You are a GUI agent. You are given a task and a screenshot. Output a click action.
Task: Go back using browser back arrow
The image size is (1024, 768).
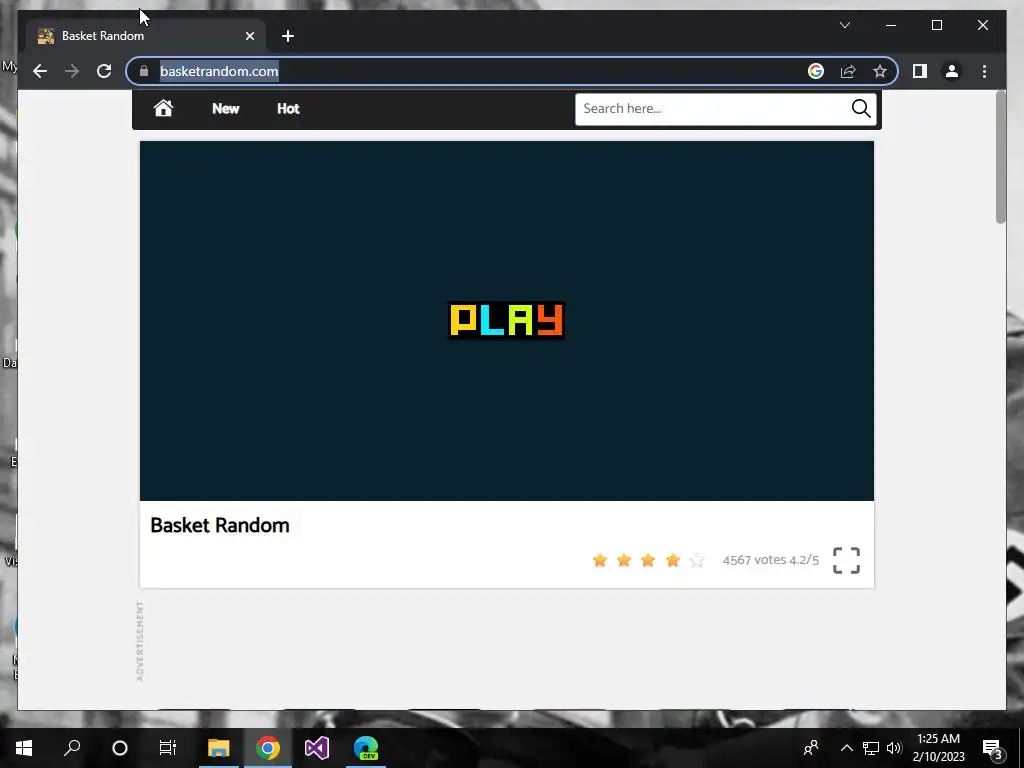pos(40,71)
